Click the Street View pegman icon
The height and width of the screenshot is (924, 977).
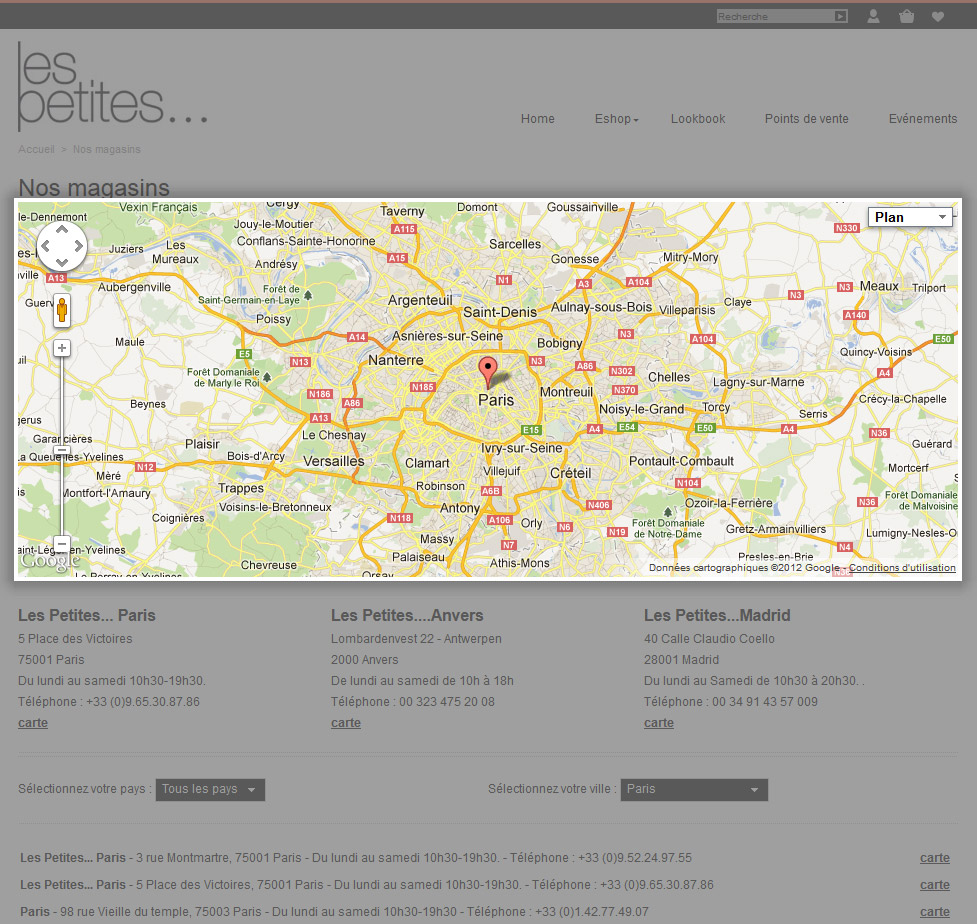pos(62,310)
